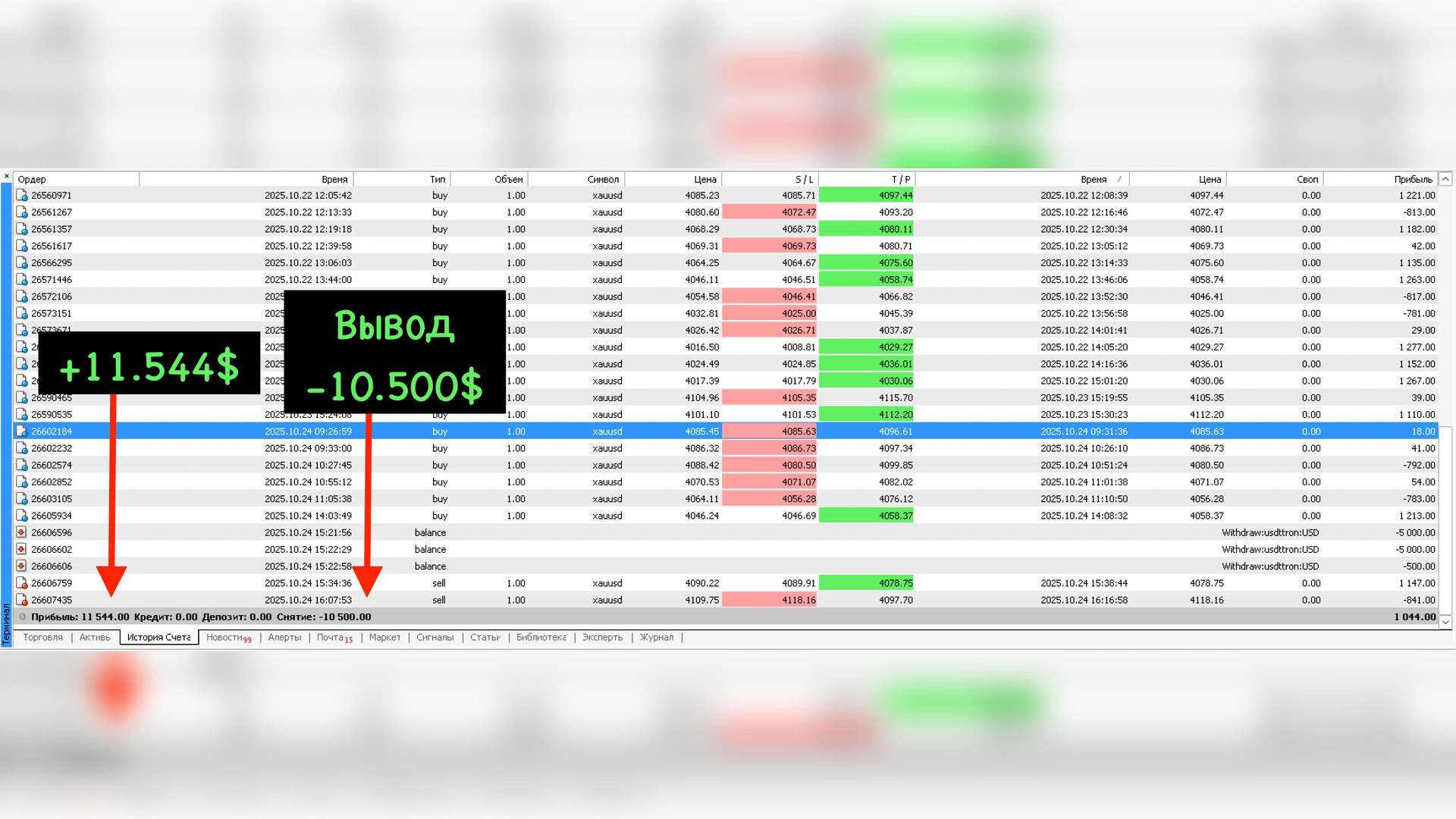This screenshot has height=819, width=1456.
Task: Open the Библиотека tab
Action: tap(541, 638)
